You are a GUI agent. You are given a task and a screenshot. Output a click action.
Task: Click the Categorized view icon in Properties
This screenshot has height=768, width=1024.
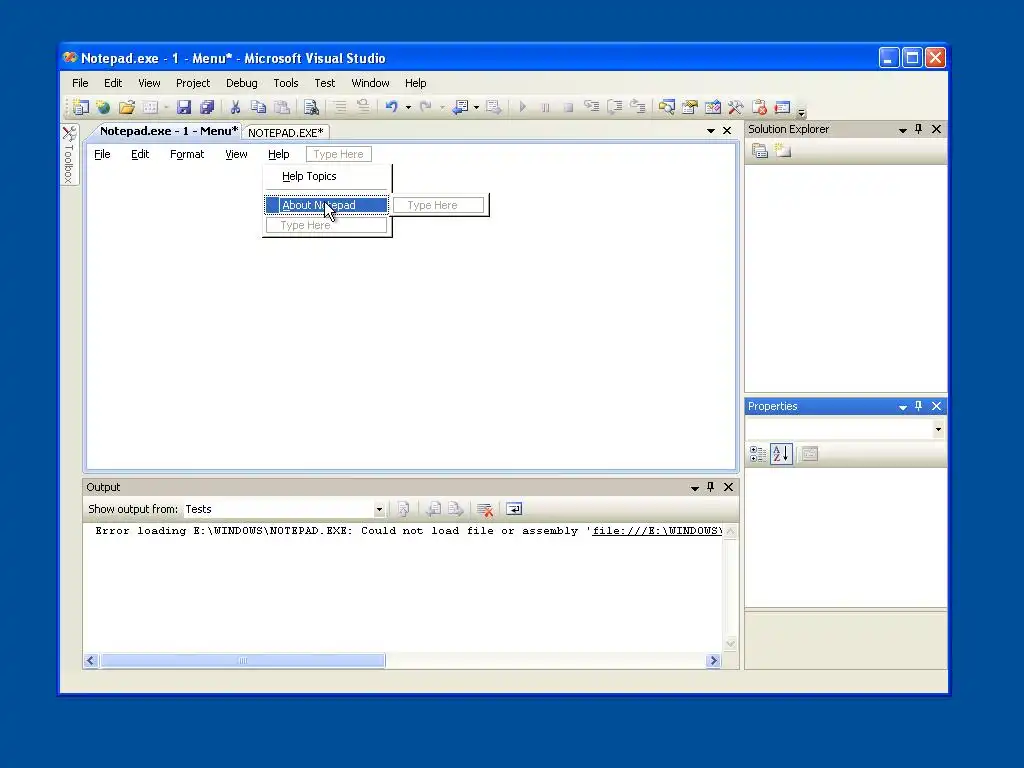758,454
